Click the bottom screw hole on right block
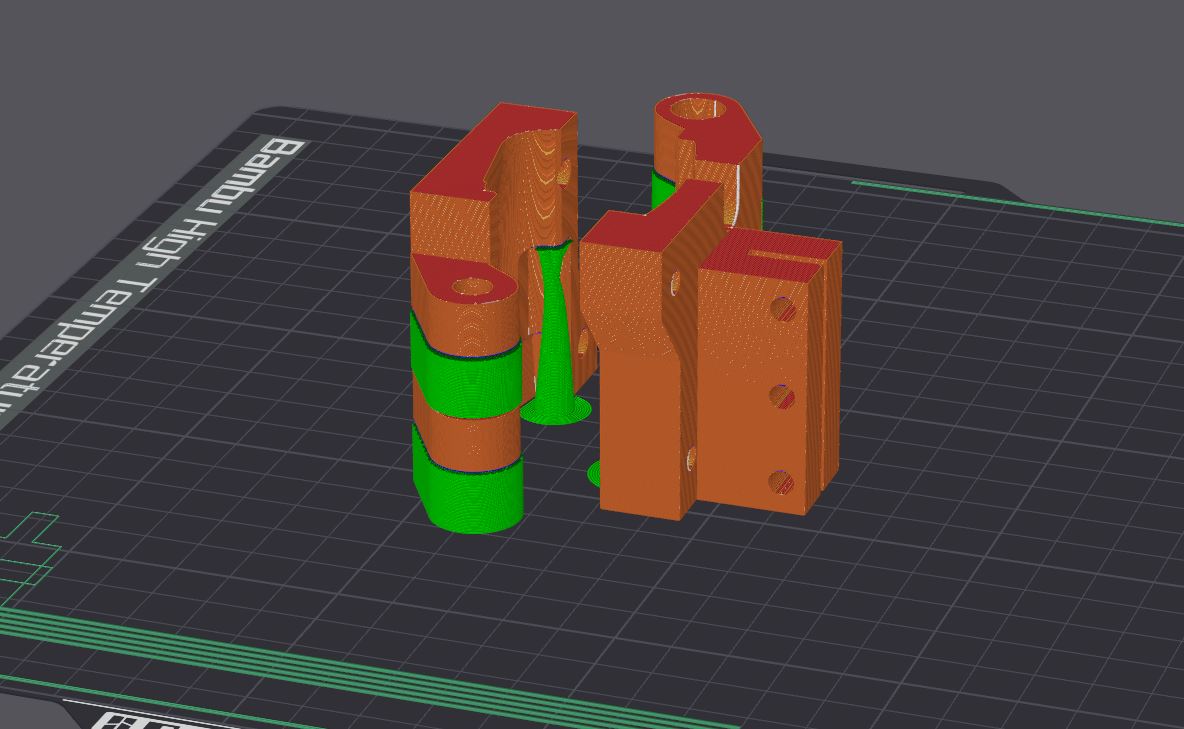Image resolution: width=1184 pixels, height=729 pixels. pyautogui.click(x=781, y=483)
